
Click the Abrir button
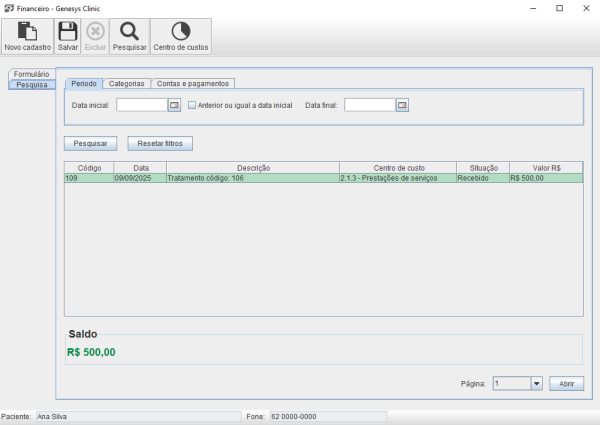(566, 383)
